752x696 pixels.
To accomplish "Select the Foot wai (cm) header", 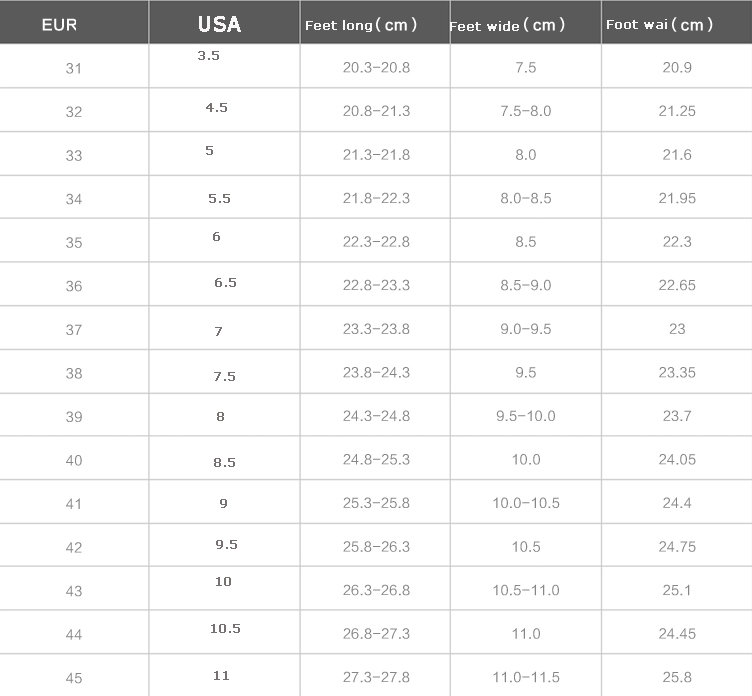I will tap(660, 25).
